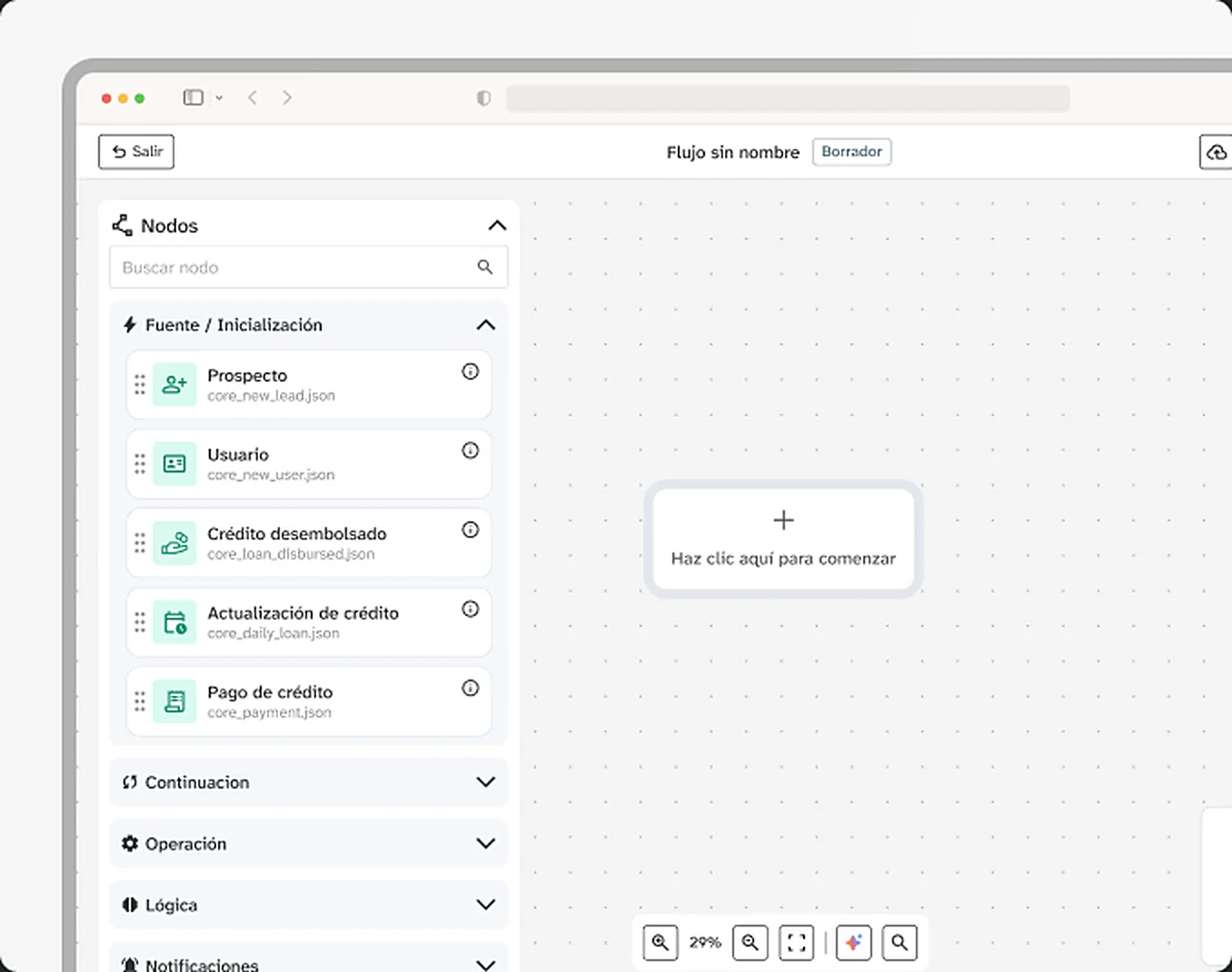Viewport: 1232px width, 972px height.
Task: Zoom in on the canvas
Action: (661, 943)
